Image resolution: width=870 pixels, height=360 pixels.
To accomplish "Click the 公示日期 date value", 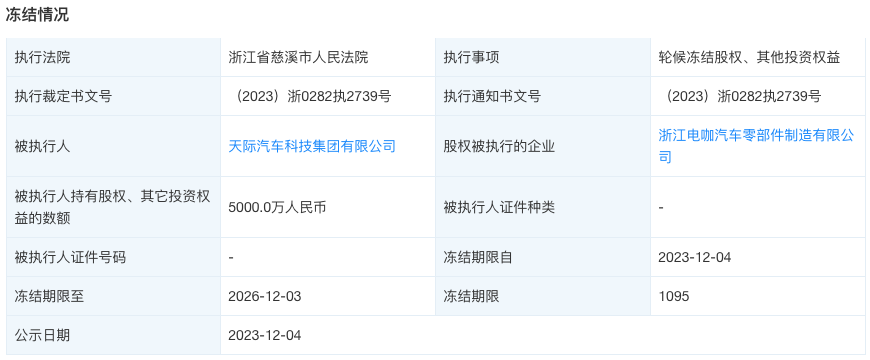I will pyautogui.click(x=265, y=335).
